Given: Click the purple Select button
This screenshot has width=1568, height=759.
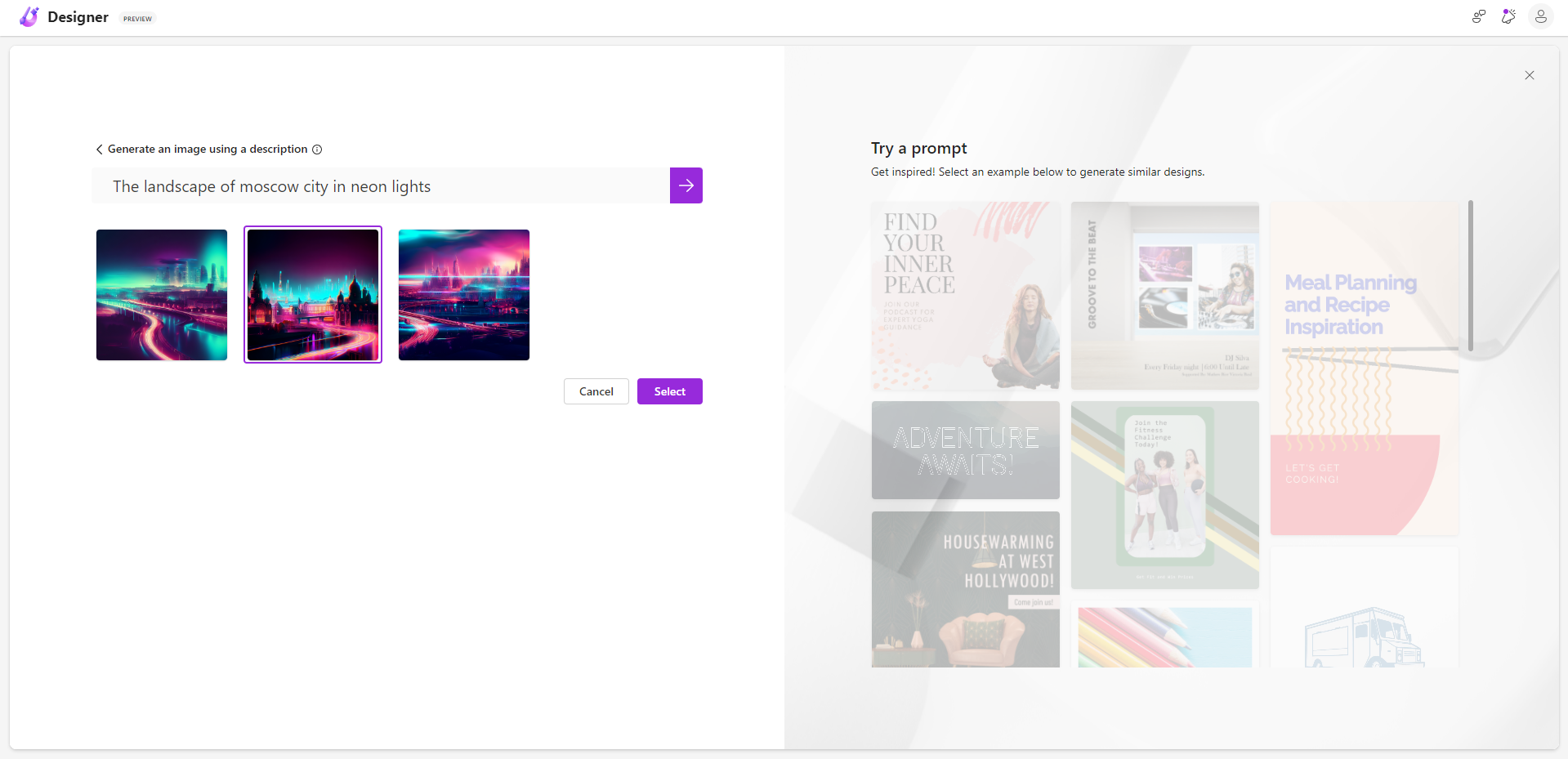Looking at the screenshot, I should click(x=670, y=391).
